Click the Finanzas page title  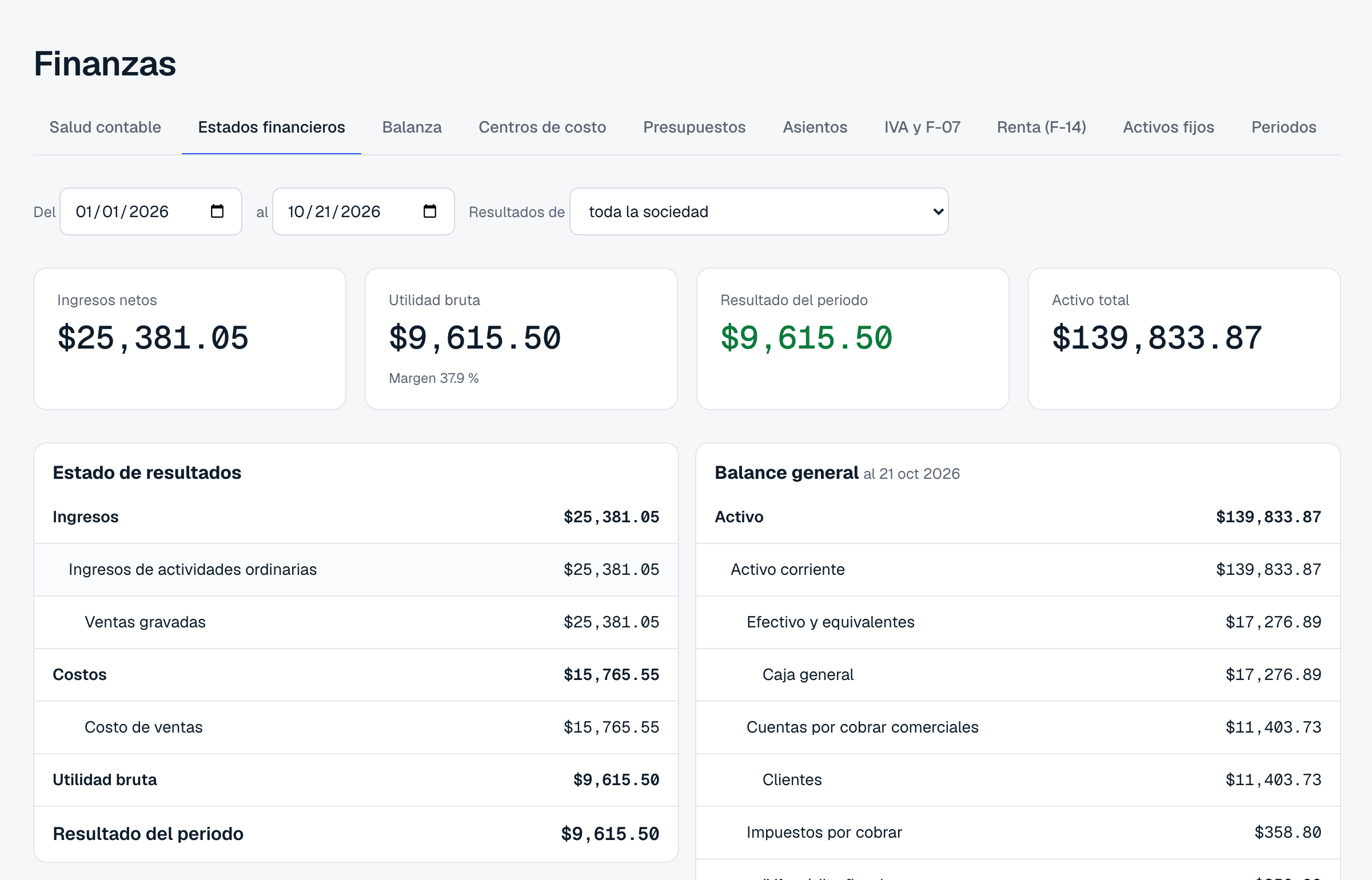105,63
